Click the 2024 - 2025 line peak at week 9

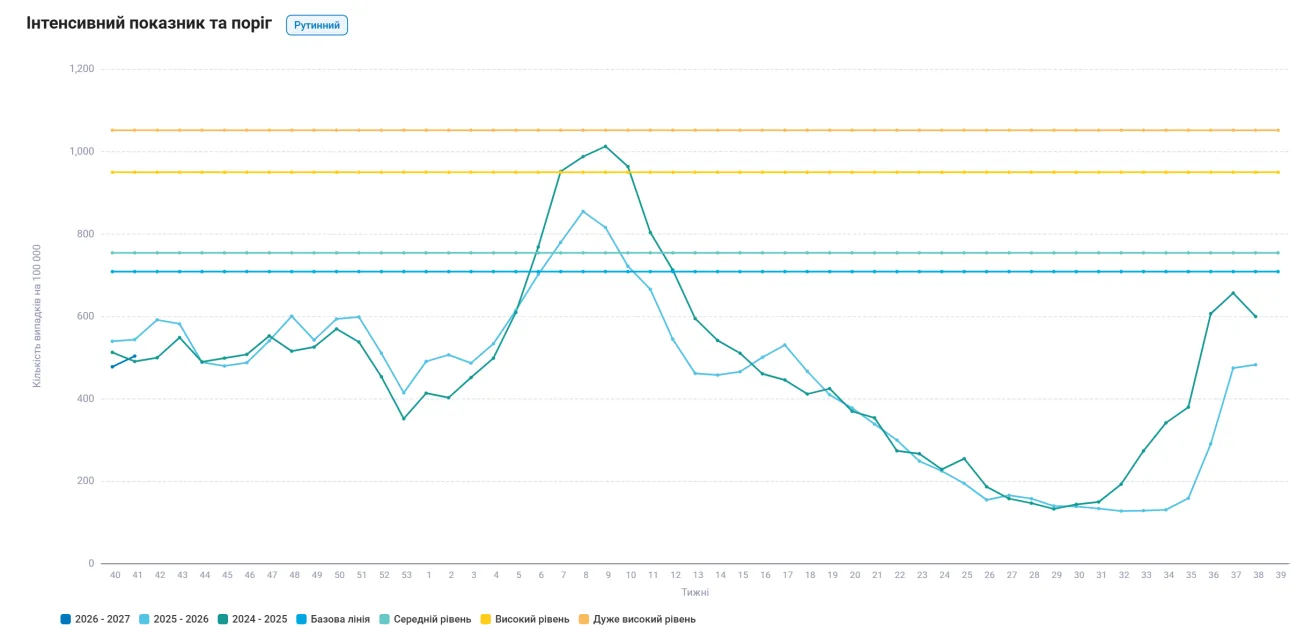tap(606, 146)
